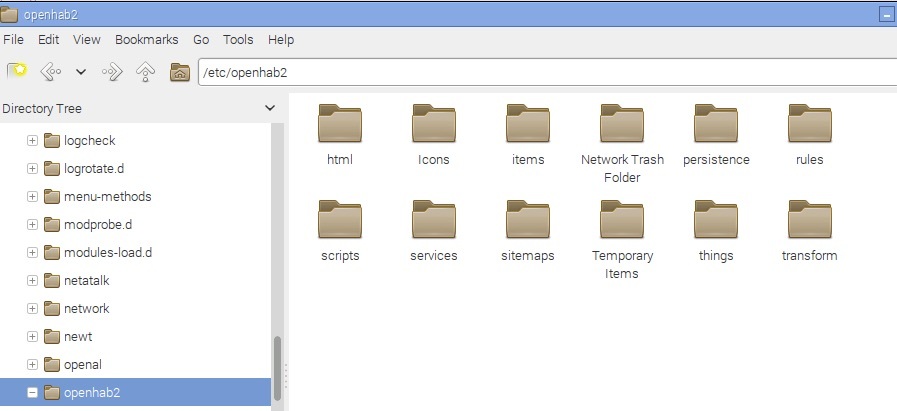Select the html folder icon
Screen dimensions: 897x411
[x=340, y=123]
